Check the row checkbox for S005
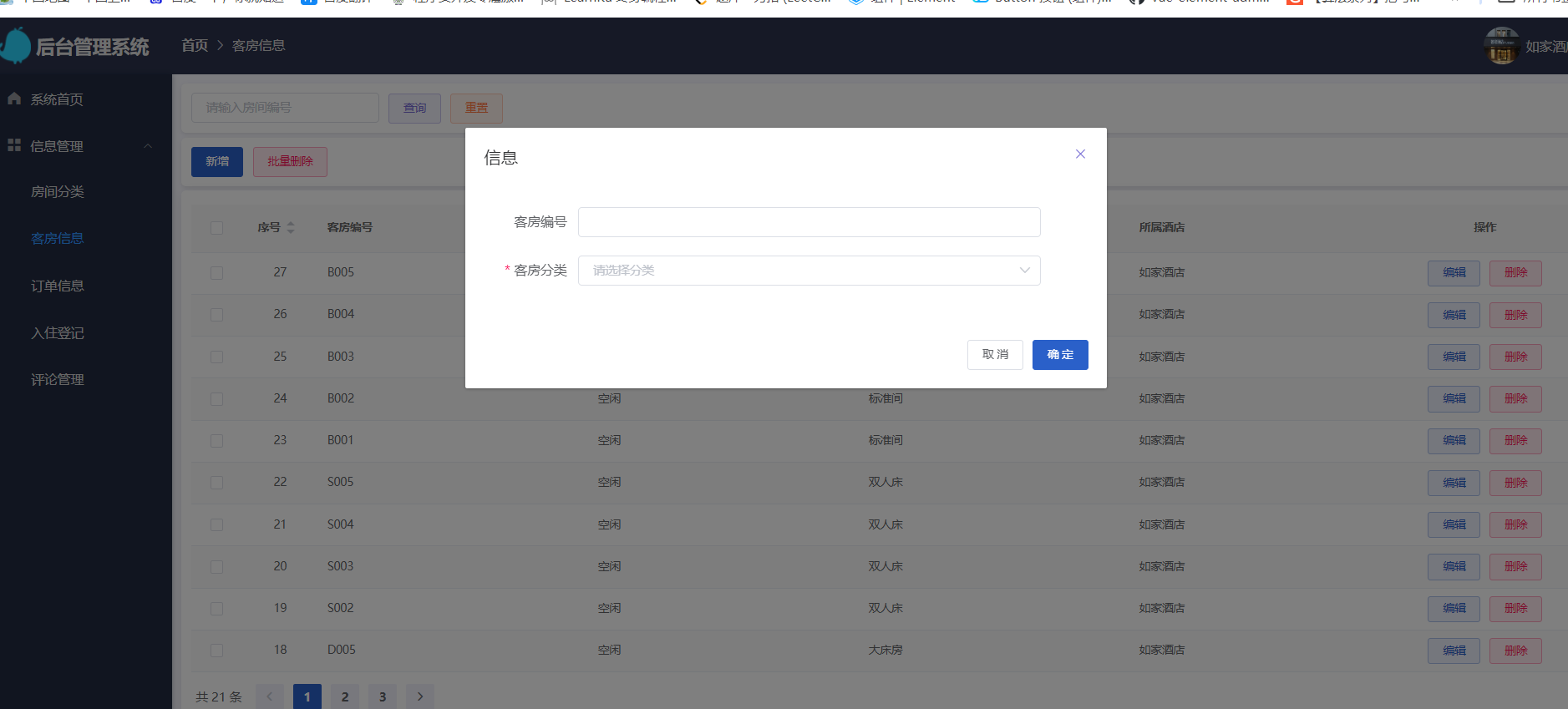Screen dimensions: 1568x709 pos(217,482)
